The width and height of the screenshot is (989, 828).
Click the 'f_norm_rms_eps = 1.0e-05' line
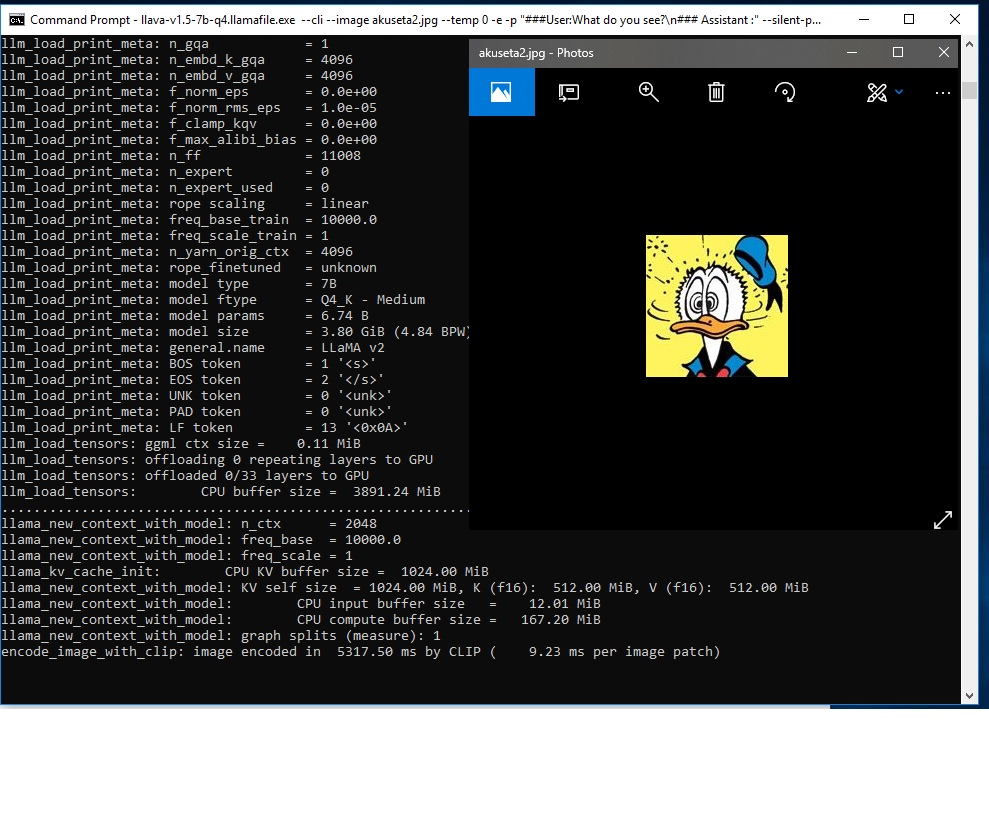point(189,108)
